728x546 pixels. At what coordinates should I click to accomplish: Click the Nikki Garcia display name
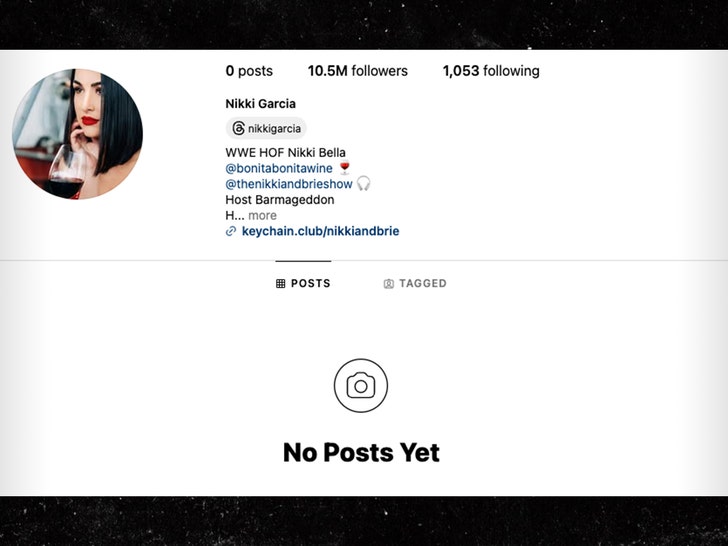point(260,104)
